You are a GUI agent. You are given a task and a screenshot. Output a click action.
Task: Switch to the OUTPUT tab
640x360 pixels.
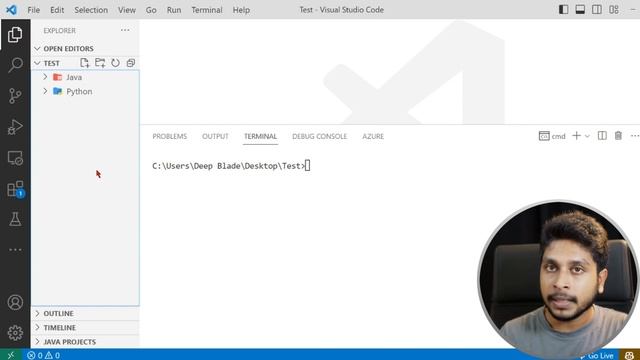[x=216, y=136]
